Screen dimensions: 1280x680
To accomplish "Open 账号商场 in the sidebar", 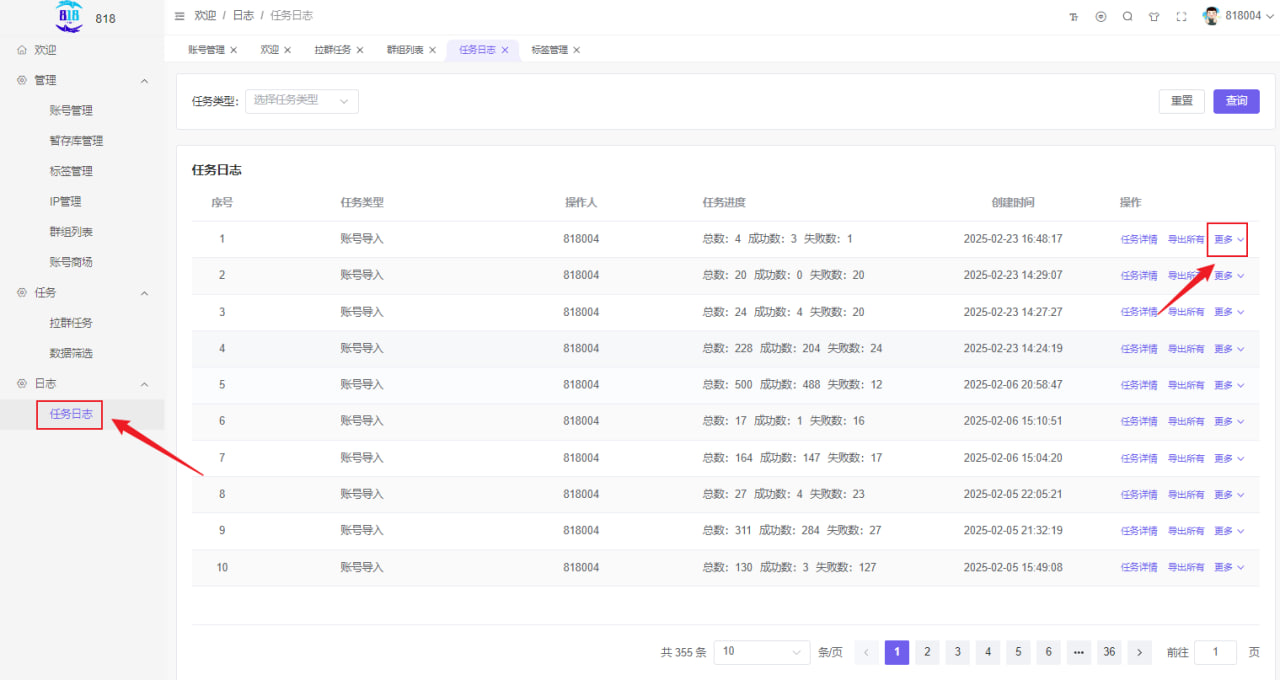I will [x=71, y=262].
